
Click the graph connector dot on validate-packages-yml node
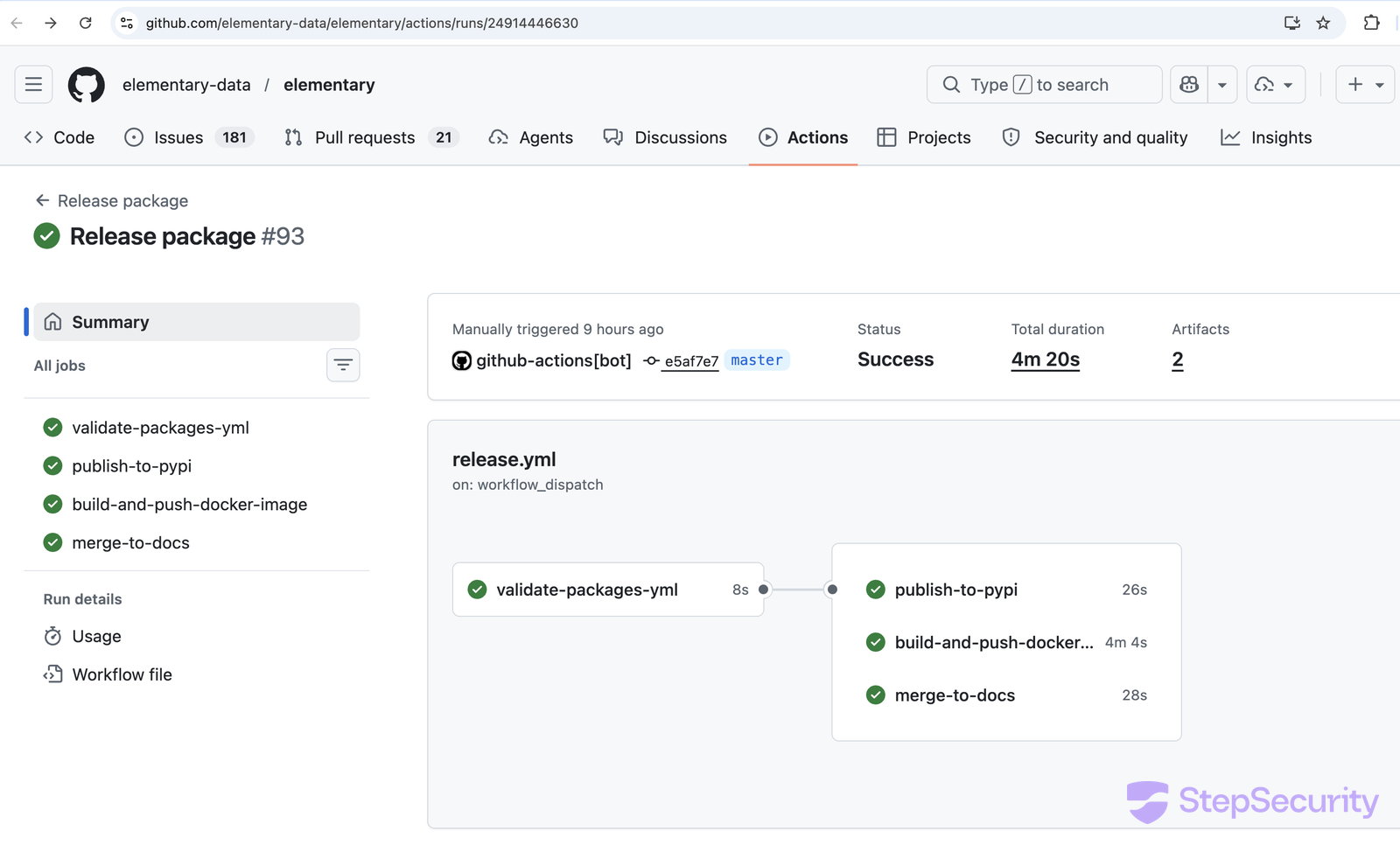[x=764, y=590]
